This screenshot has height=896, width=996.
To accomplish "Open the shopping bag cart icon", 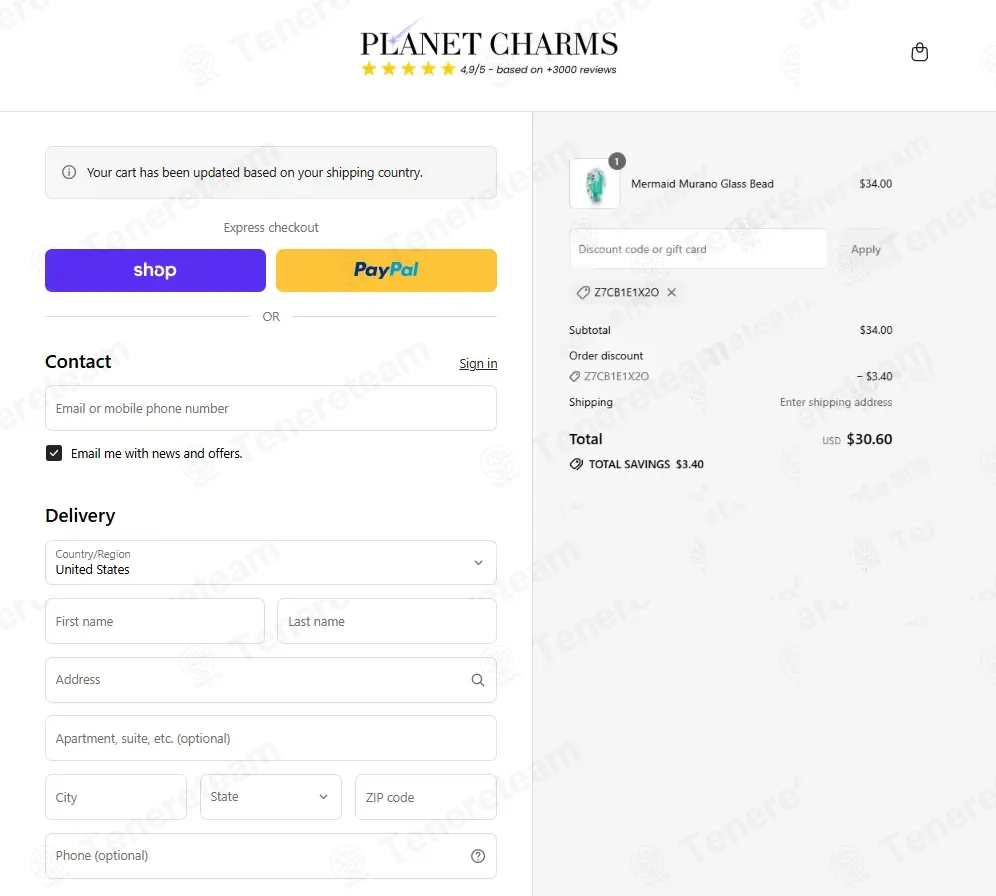I will click(x=919, y=51).
